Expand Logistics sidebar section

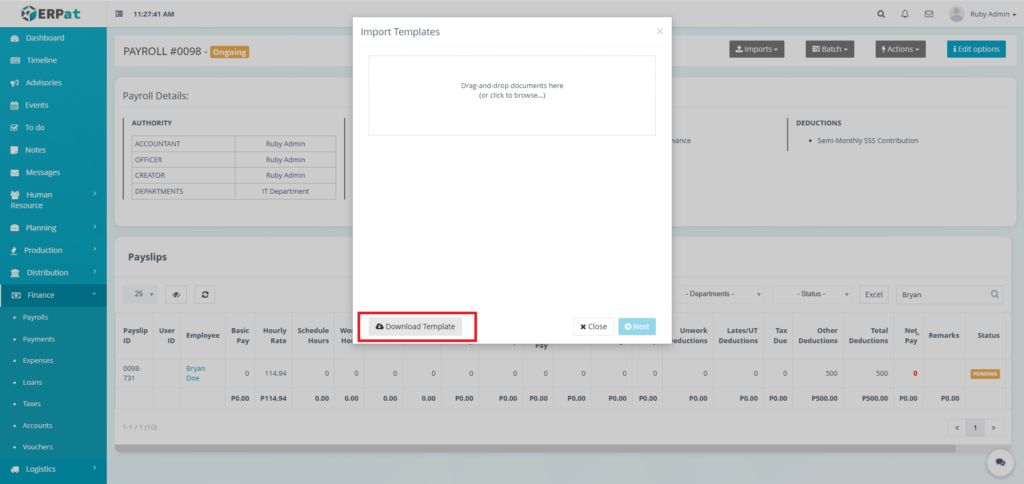point(53,469)
